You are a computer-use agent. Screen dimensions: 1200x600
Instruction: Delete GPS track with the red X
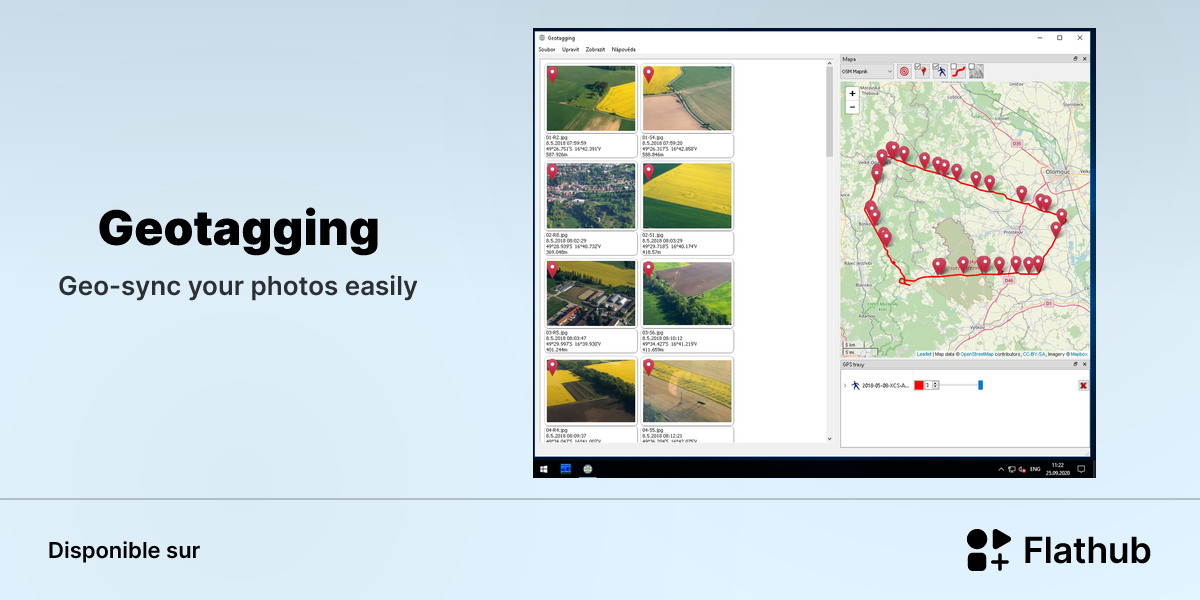tap(1083, 385)
